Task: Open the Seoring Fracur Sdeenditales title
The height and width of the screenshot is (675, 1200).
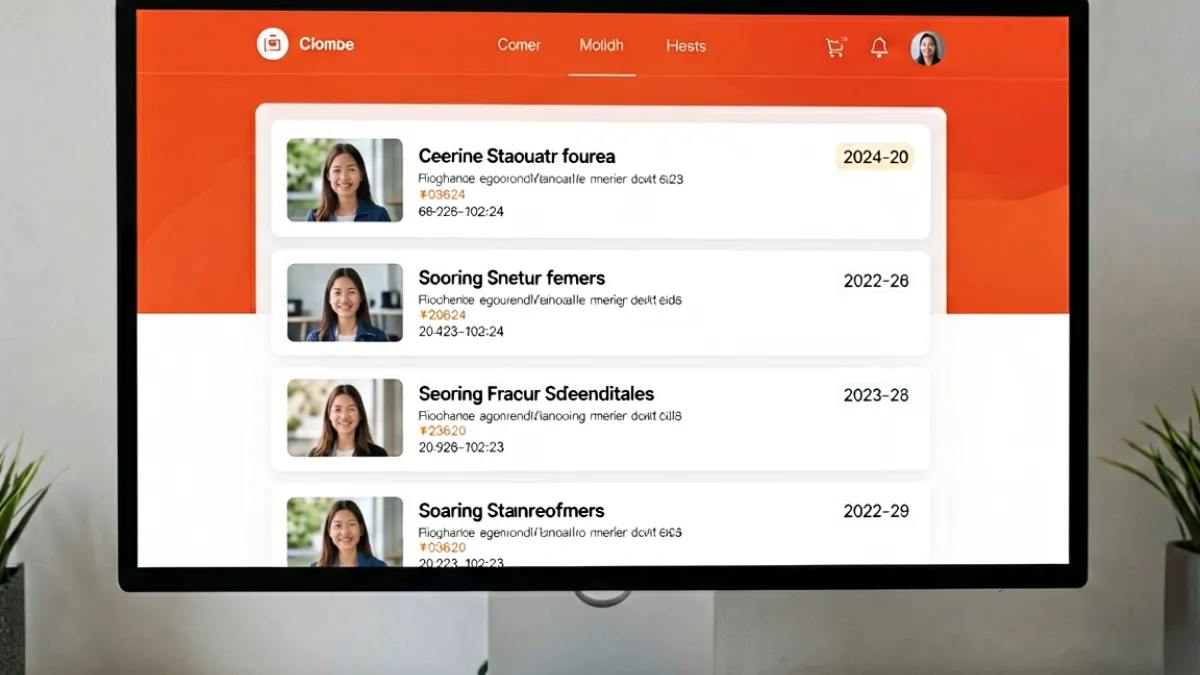Action: 536,394
